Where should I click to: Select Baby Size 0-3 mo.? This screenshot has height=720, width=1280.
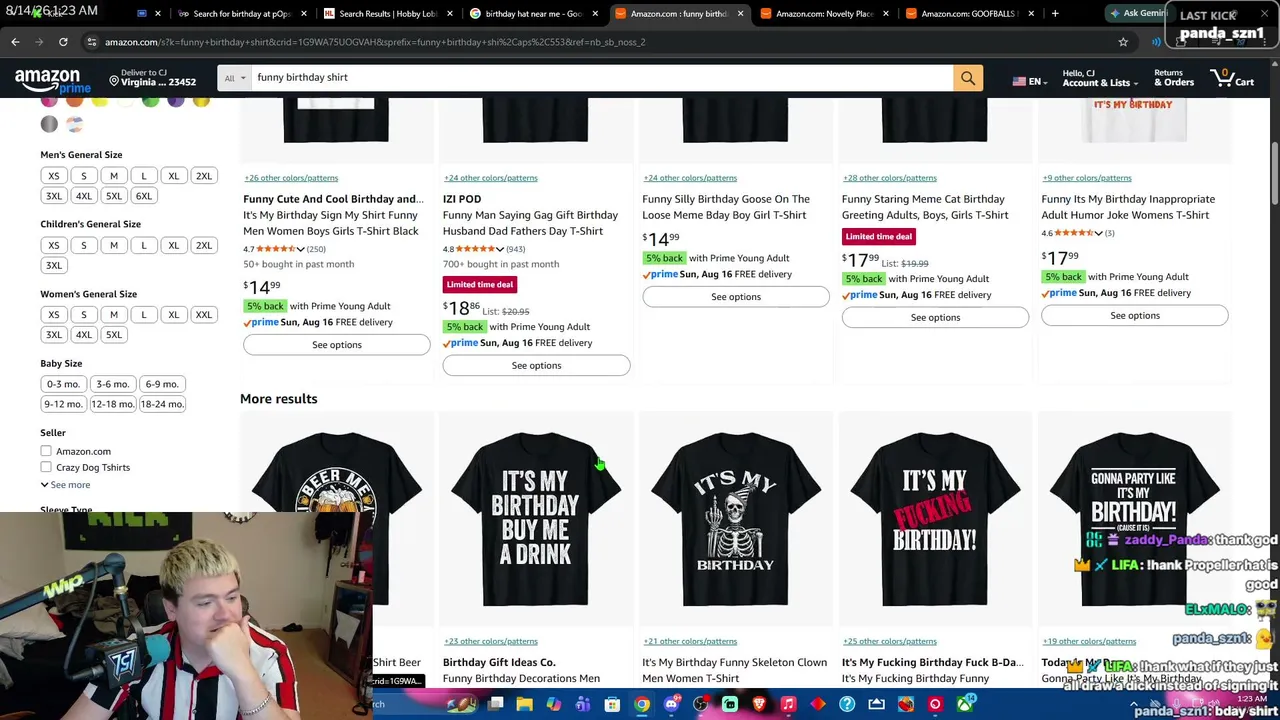click(63, 384)
